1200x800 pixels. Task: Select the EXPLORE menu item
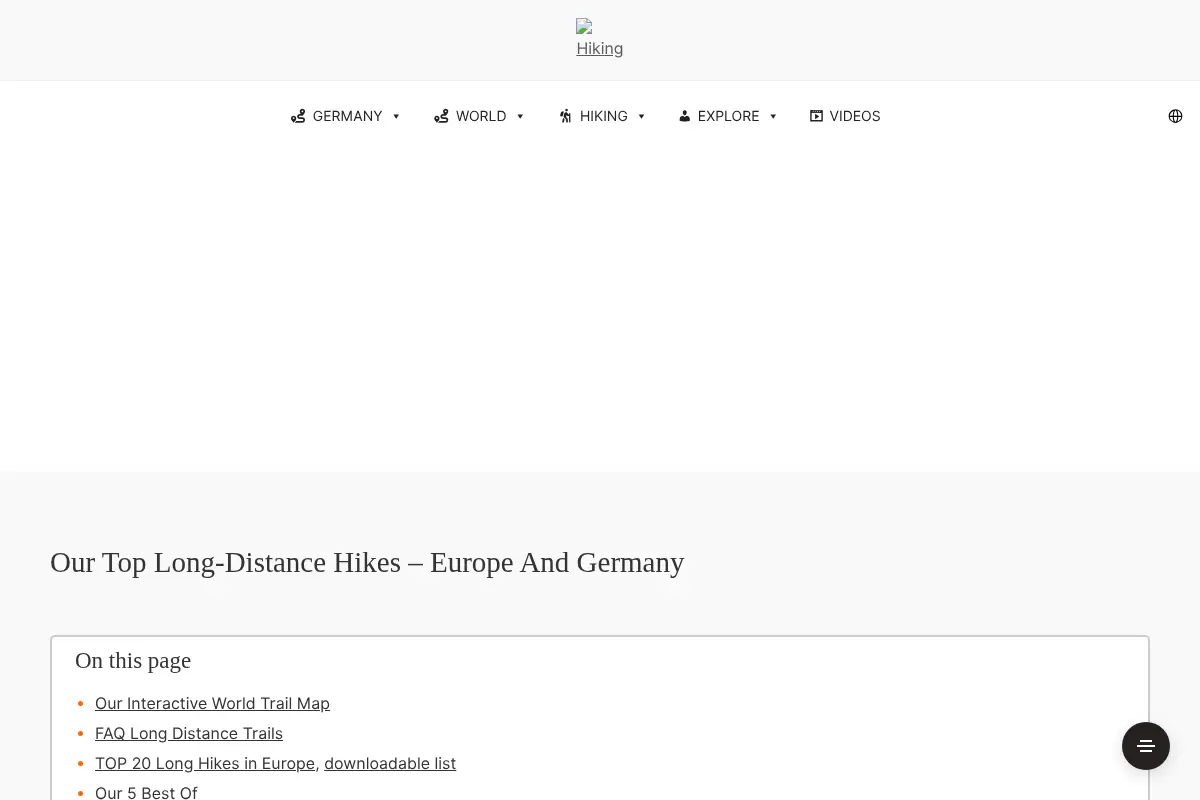[x=728, y=116]
